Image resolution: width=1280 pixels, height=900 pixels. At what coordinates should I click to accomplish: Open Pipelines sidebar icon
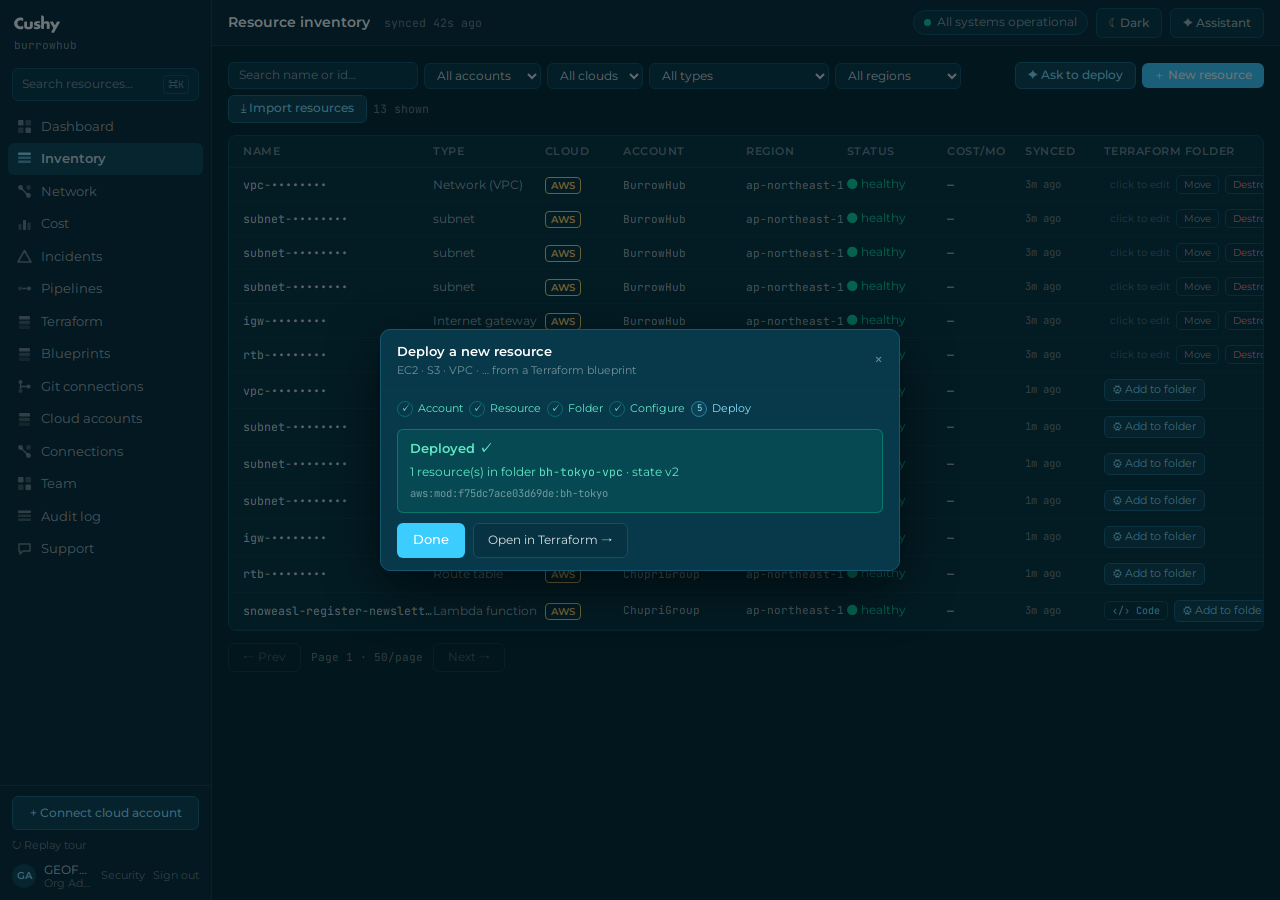[x=24, y=288]
